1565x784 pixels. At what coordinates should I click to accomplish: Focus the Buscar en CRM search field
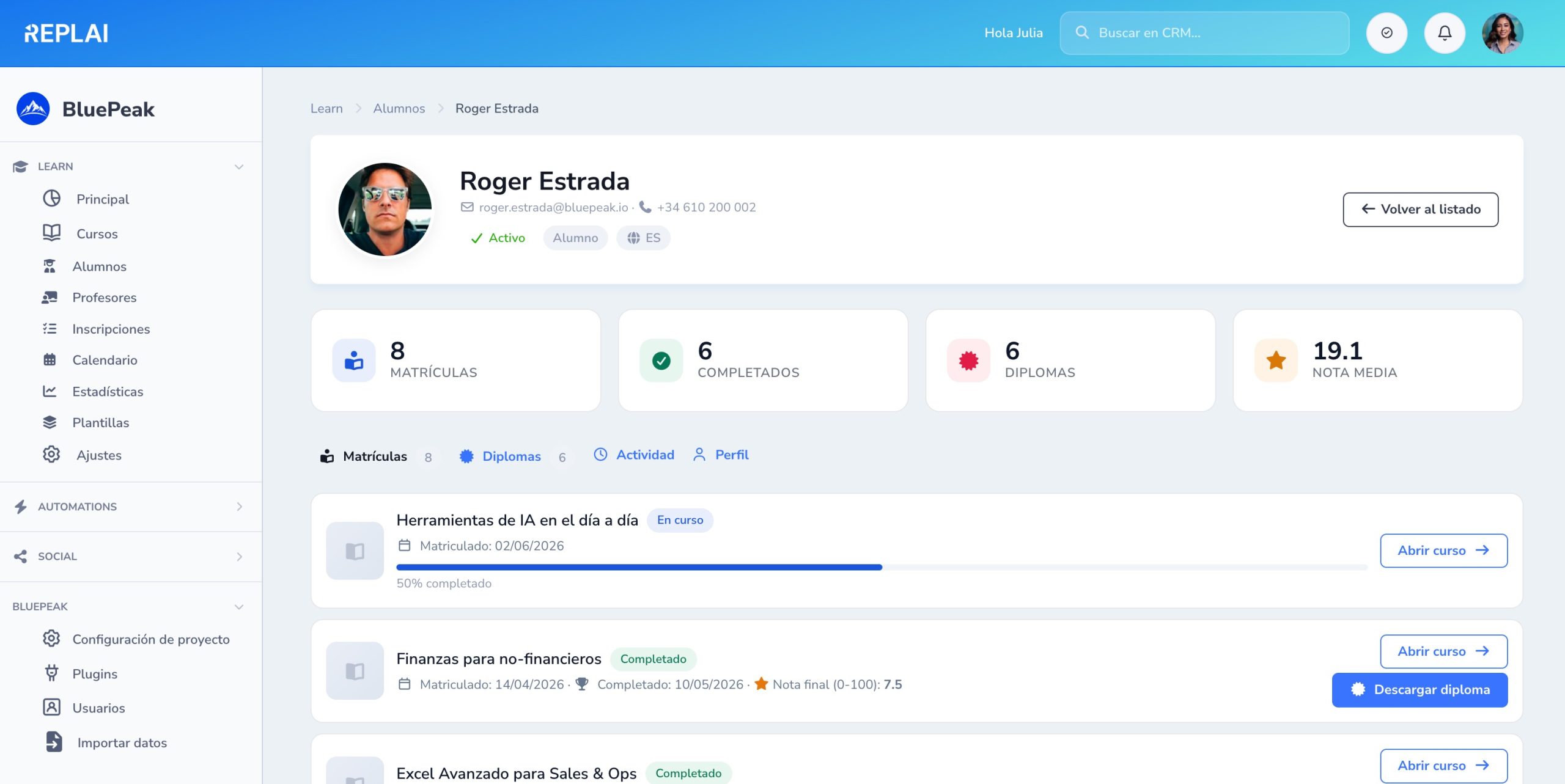(1204, 33)
